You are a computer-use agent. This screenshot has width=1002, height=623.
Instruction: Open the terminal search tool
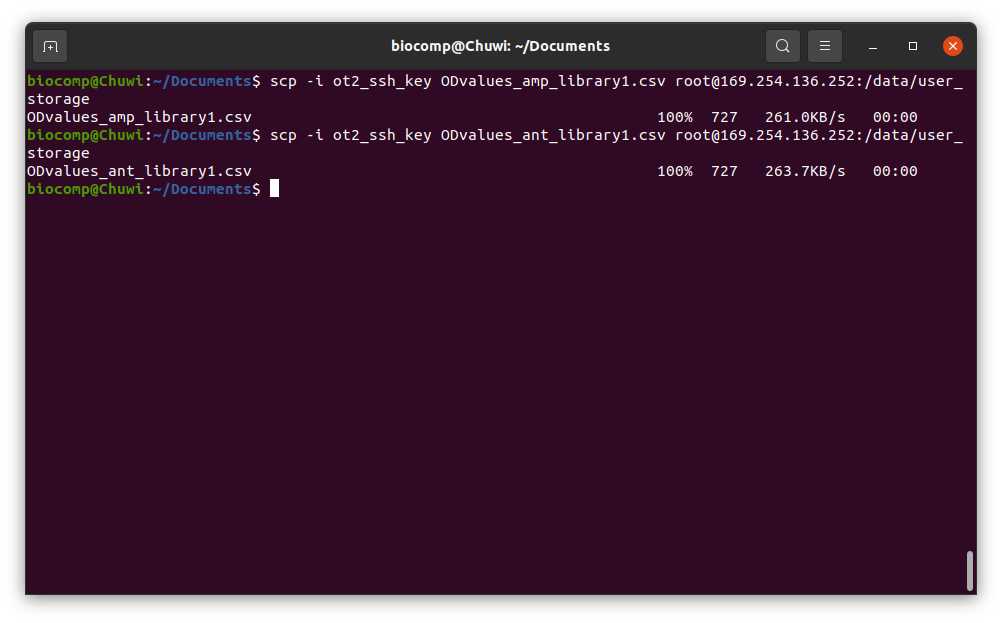783,46
